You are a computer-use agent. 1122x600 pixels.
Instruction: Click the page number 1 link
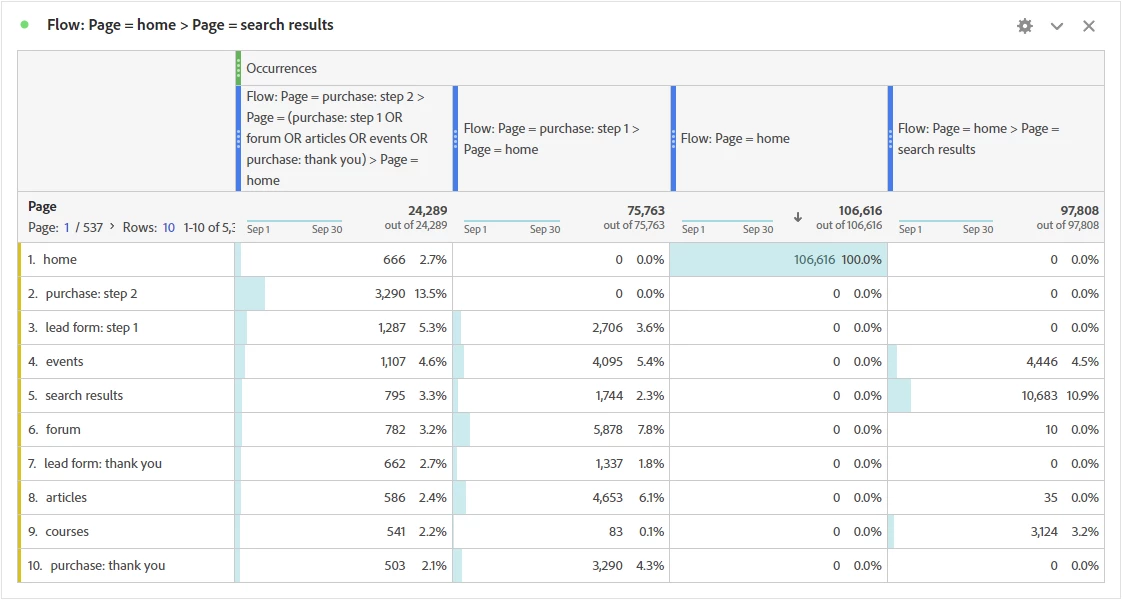click(x=67, y=227)
